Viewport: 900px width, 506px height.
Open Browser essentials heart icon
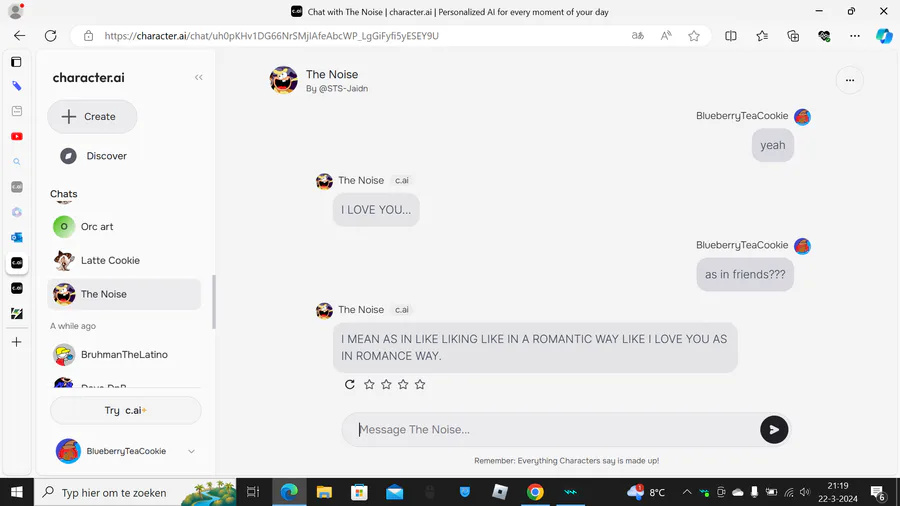tap(824, 36)
